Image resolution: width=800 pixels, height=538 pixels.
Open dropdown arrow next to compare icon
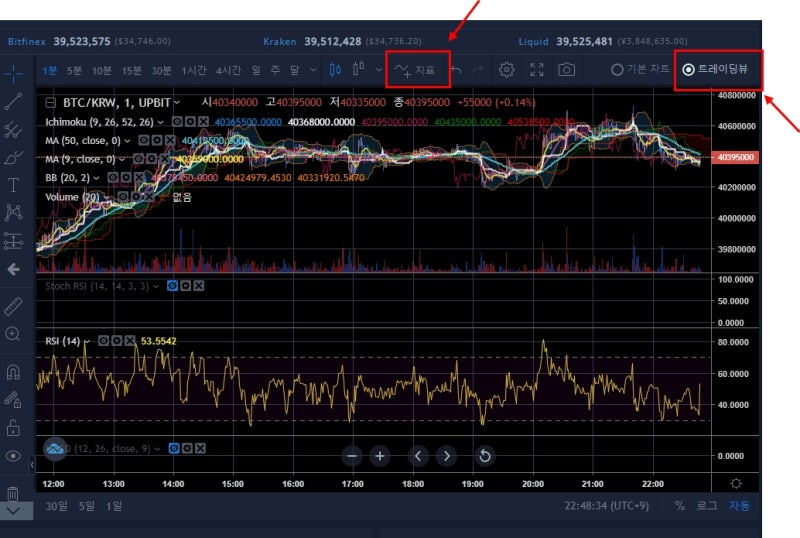click(x=379, y=70)
